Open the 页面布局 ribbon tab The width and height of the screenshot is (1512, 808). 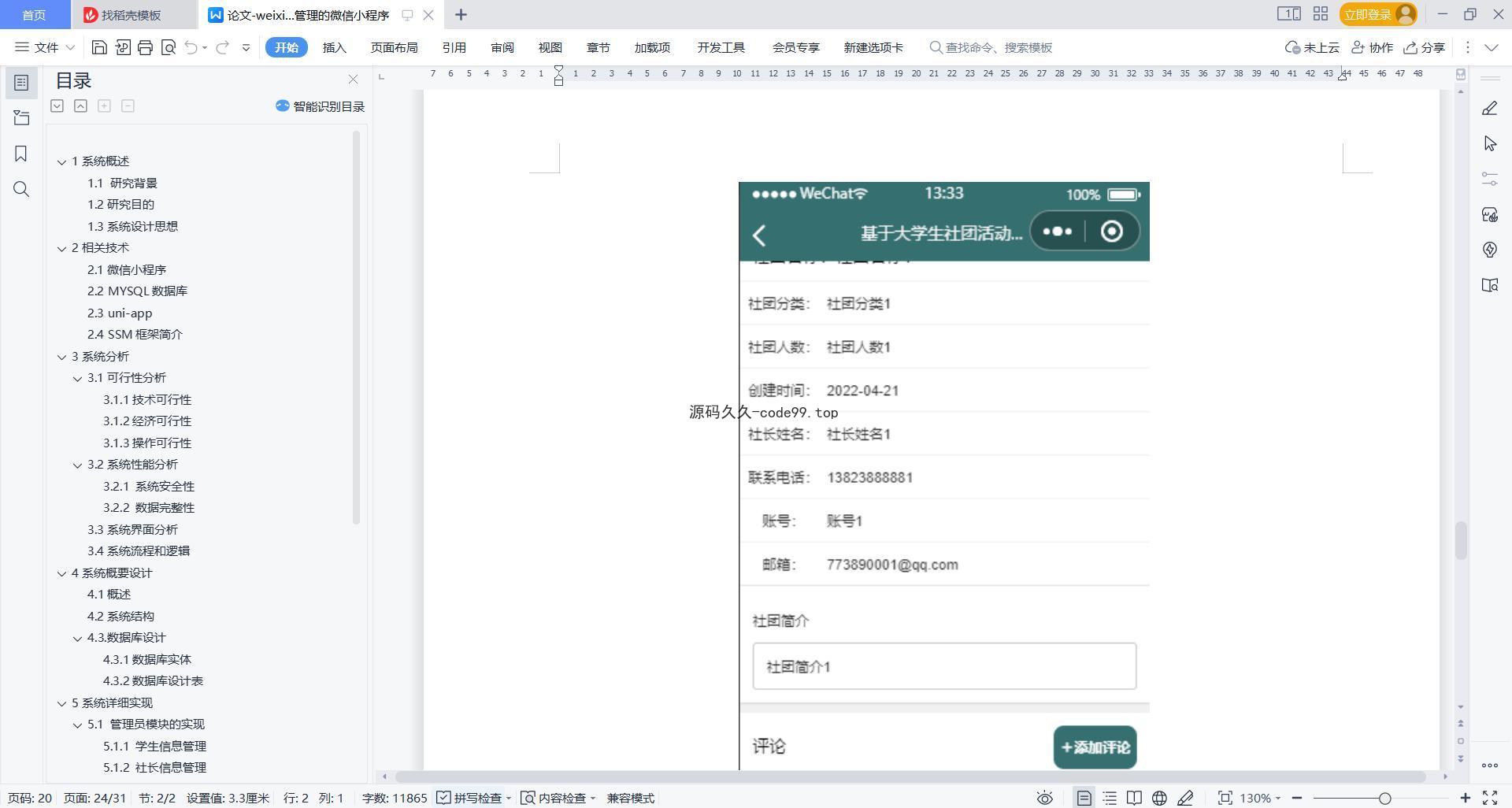point(394,47)
